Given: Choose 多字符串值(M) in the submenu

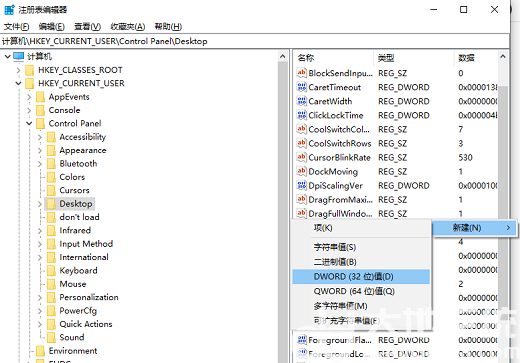Looking at the screenshot, I should coord(361,306).
